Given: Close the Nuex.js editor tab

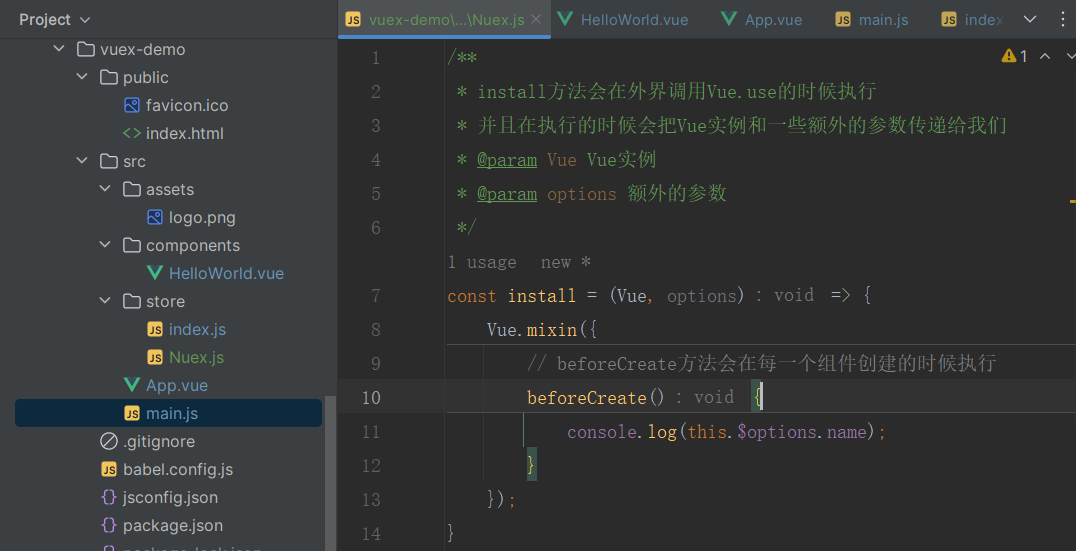Looking at the screenshot, I should click(537, 19).
